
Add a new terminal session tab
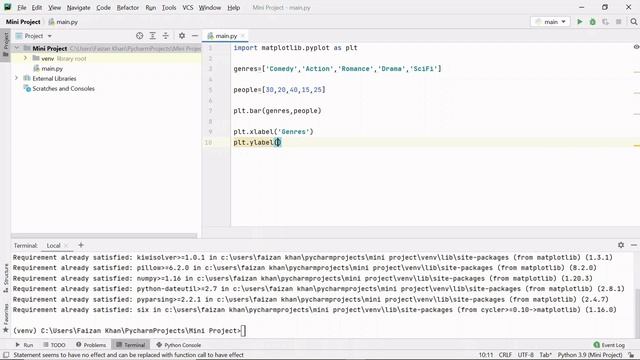pos(81,245)
